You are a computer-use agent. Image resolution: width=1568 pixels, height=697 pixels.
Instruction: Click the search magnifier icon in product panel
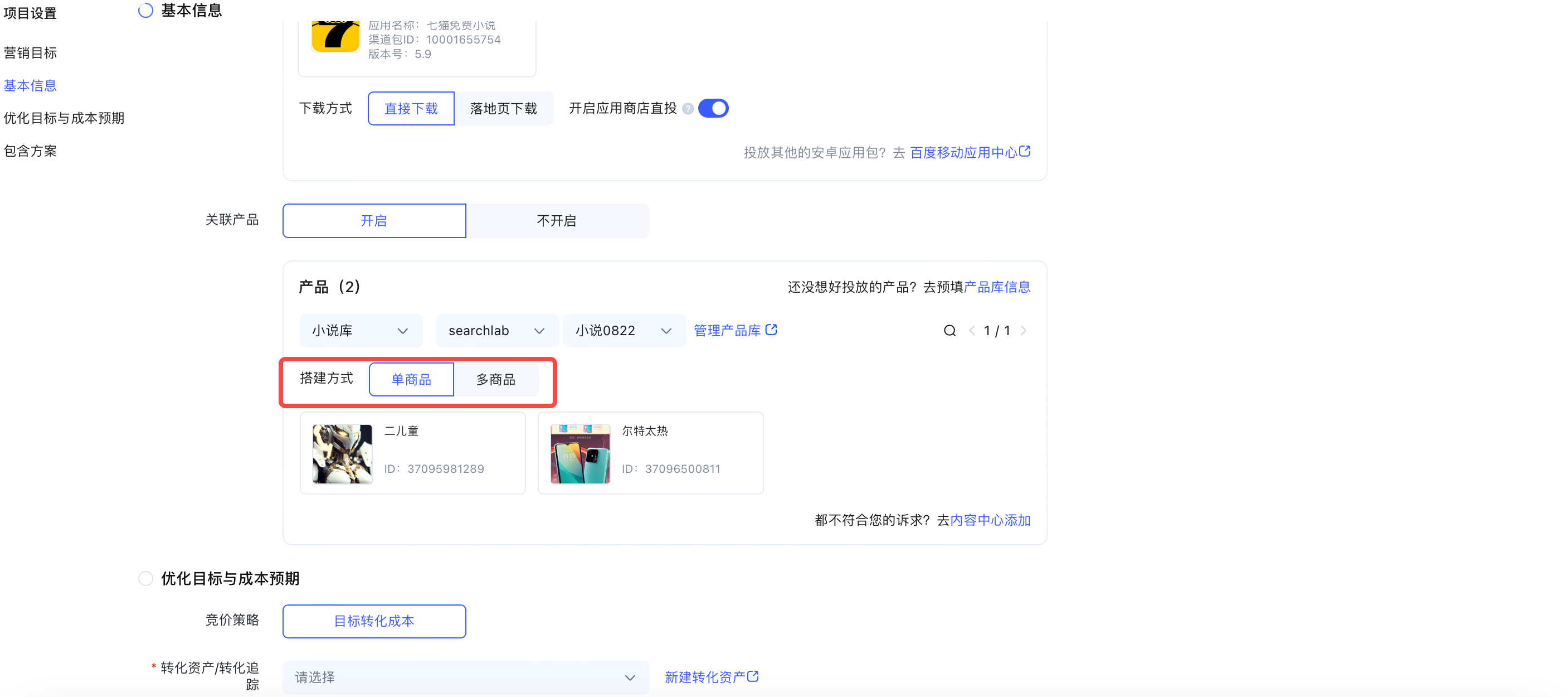click(x=949, y=330)
